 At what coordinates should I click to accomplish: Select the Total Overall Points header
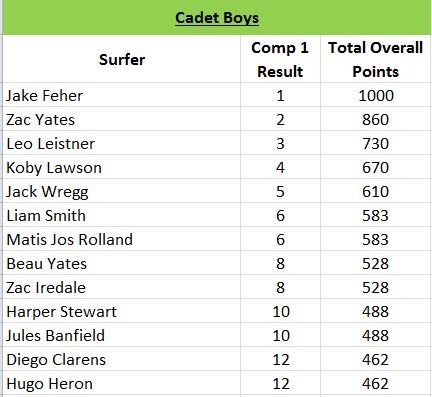coord(376,59)
